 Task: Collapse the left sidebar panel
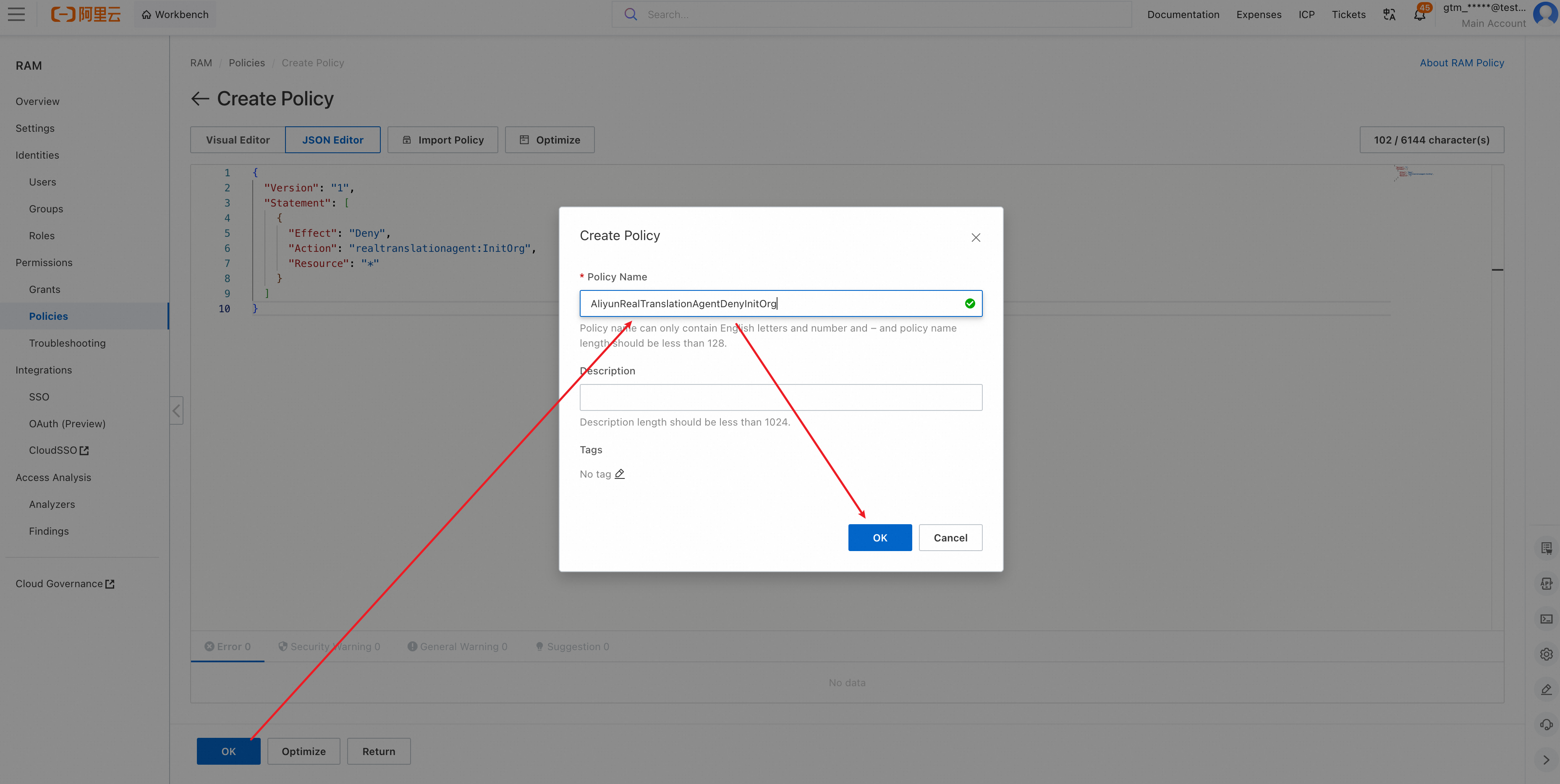(x=176, y=410)
